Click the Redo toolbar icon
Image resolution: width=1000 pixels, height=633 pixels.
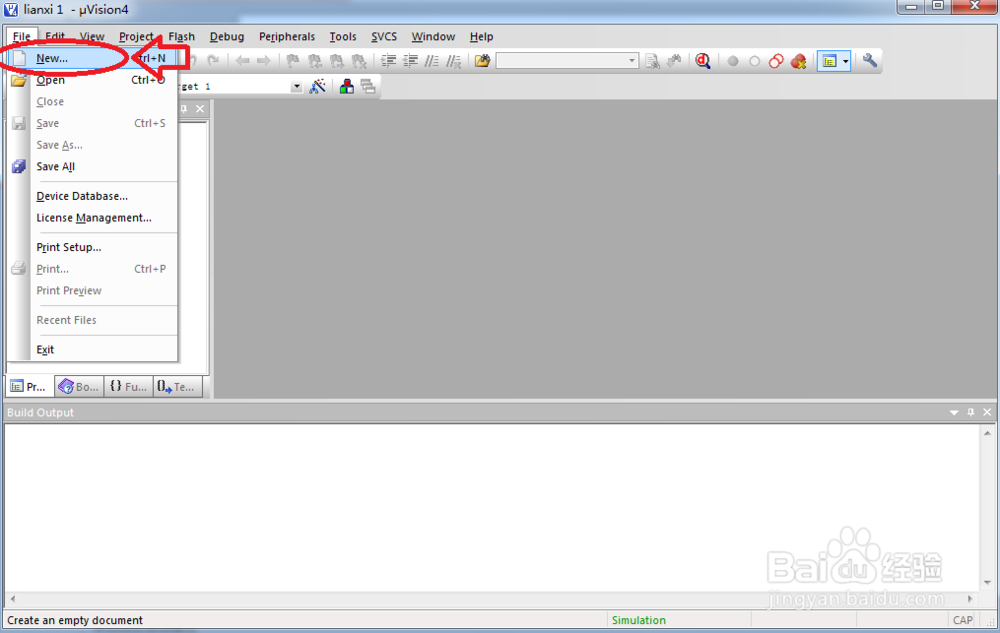pos(214,61)
